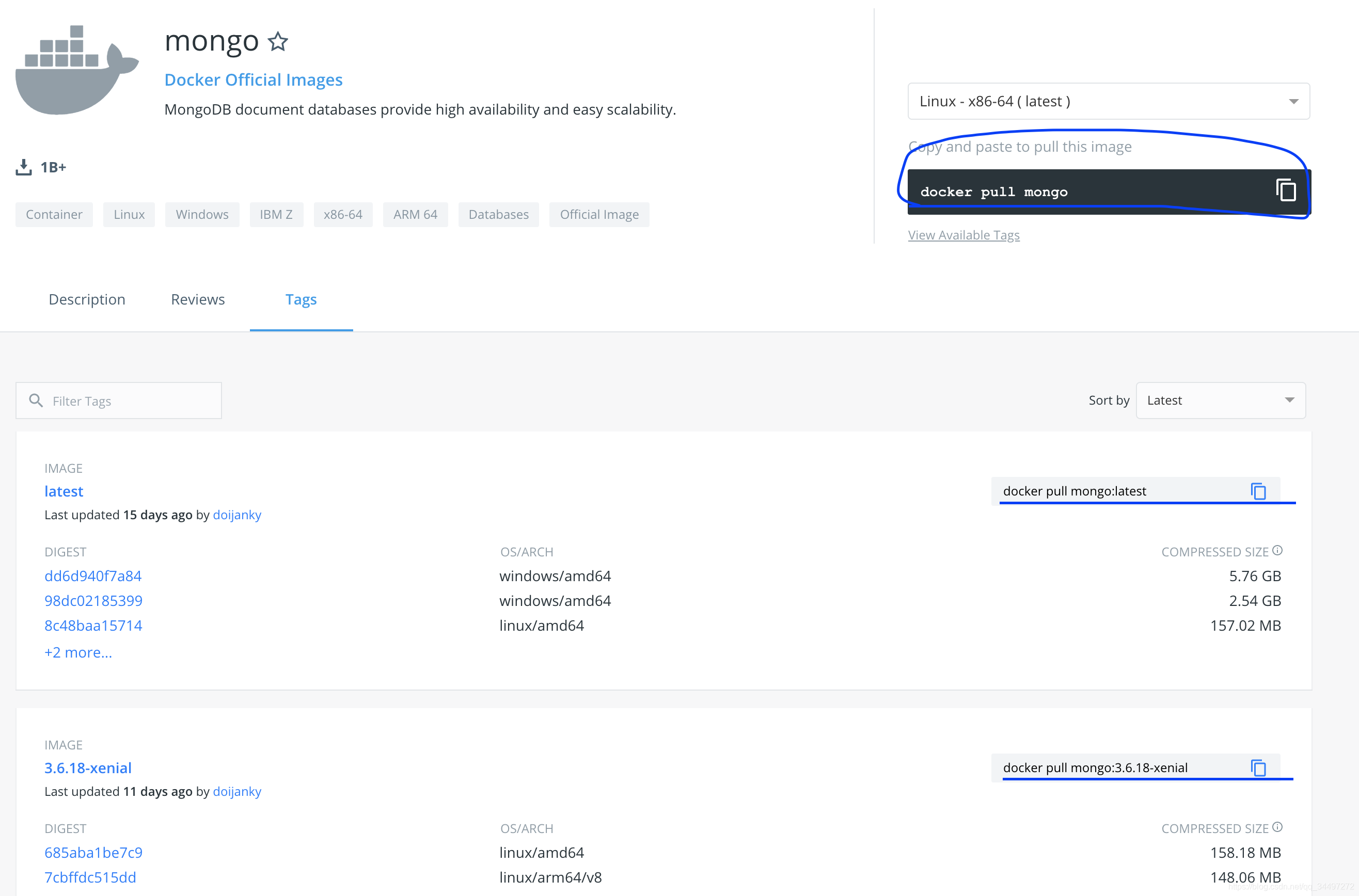Screen dimensions: 1359x896
Task: Expand the +2 more digests link
Action: coord(78,652)
